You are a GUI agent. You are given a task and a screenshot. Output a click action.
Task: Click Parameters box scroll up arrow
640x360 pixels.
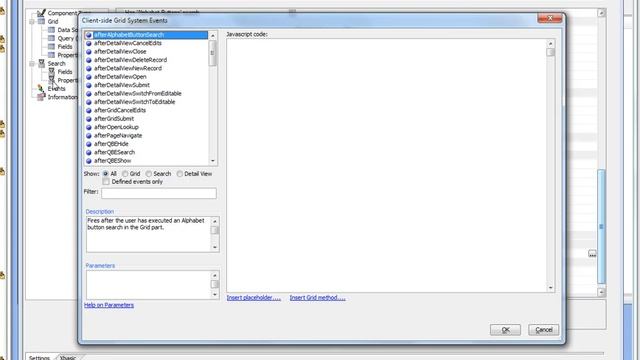tap(215, 276)
